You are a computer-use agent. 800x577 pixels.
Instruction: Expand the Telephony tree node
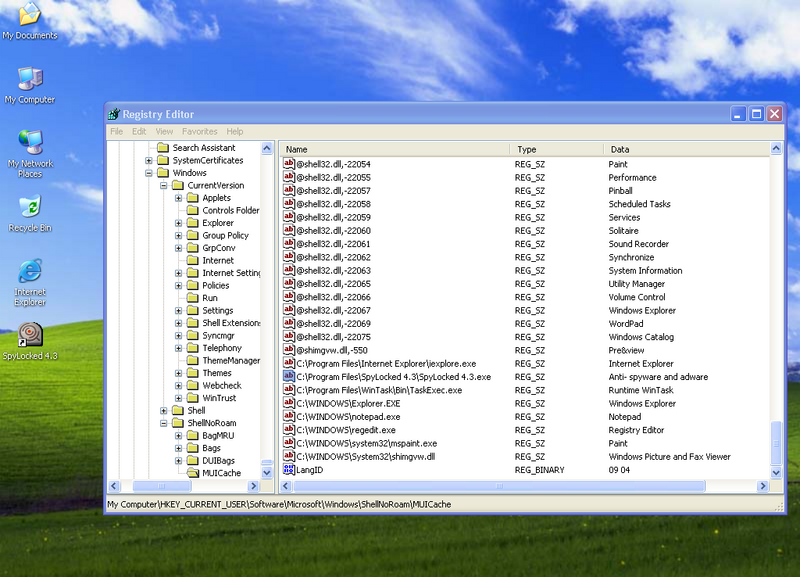pyautogui.click(x=178, y=348)
